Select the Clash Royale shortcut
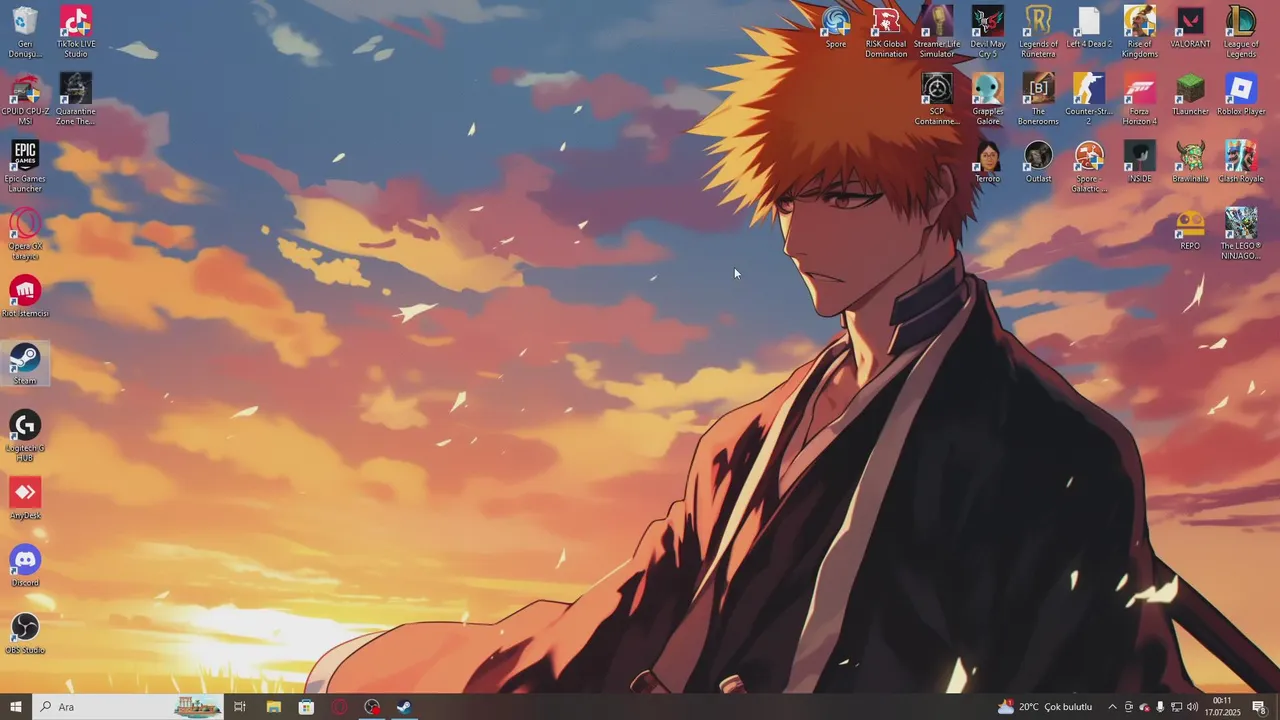The height and width of the screenshot is (720, 1280). 1241,161
